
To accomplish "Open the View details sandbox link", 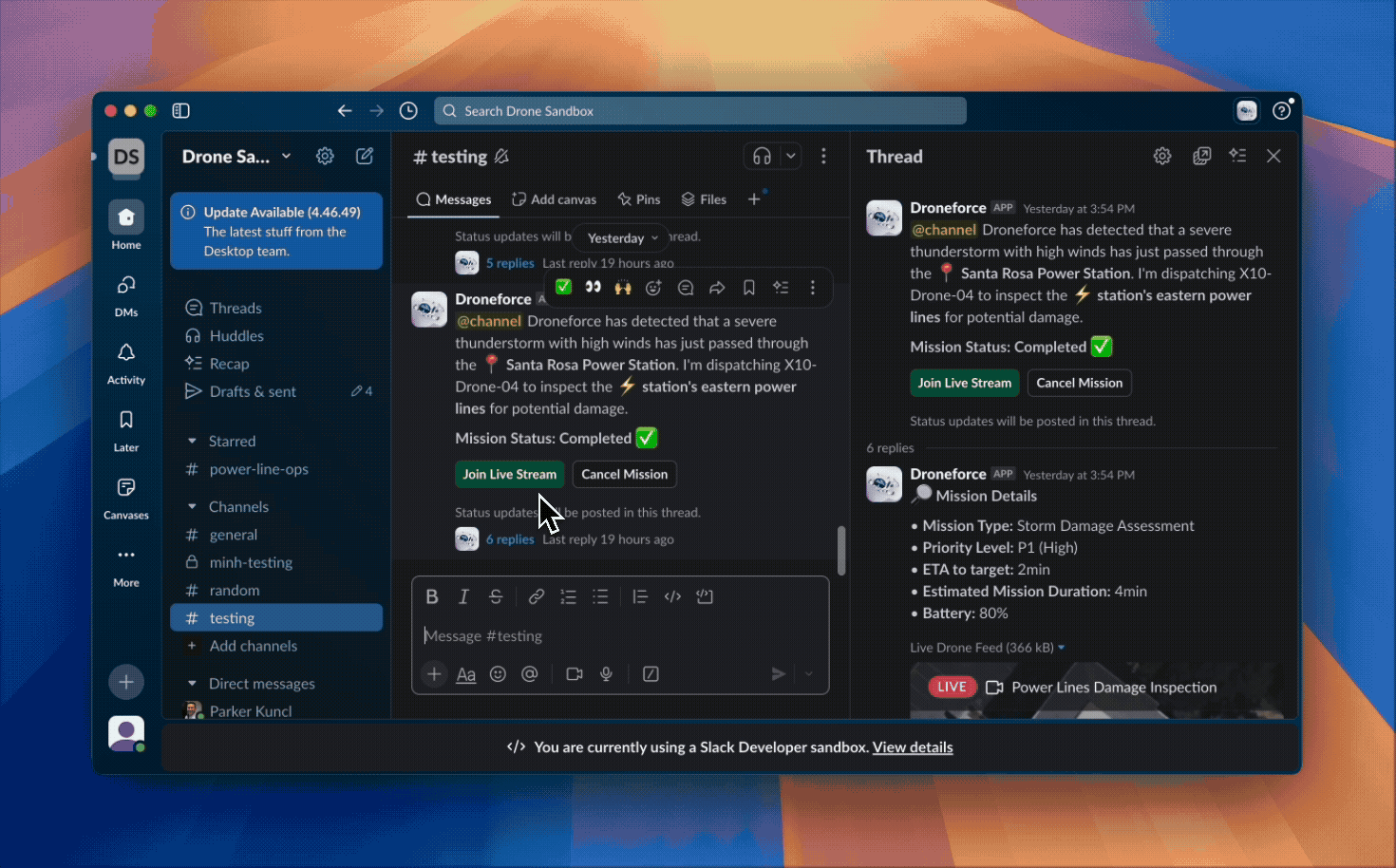I will pos(913,747).
